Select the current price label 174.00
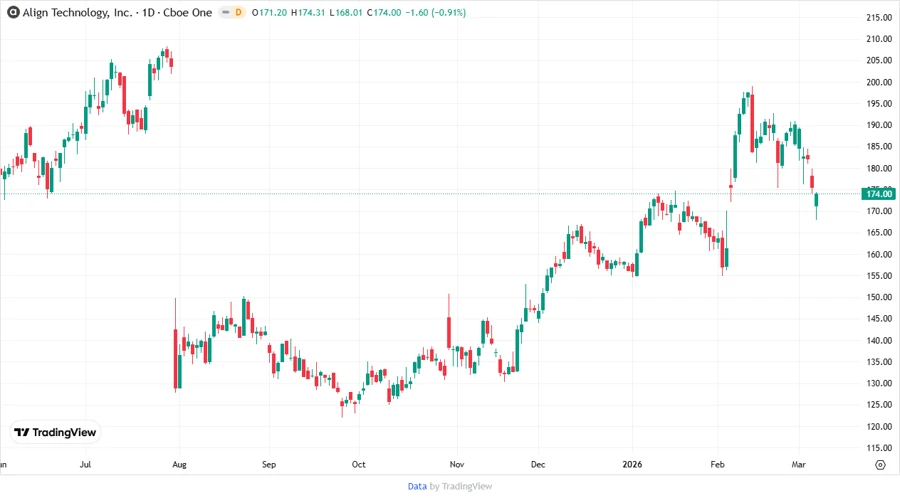 click(x=879, y=194)
